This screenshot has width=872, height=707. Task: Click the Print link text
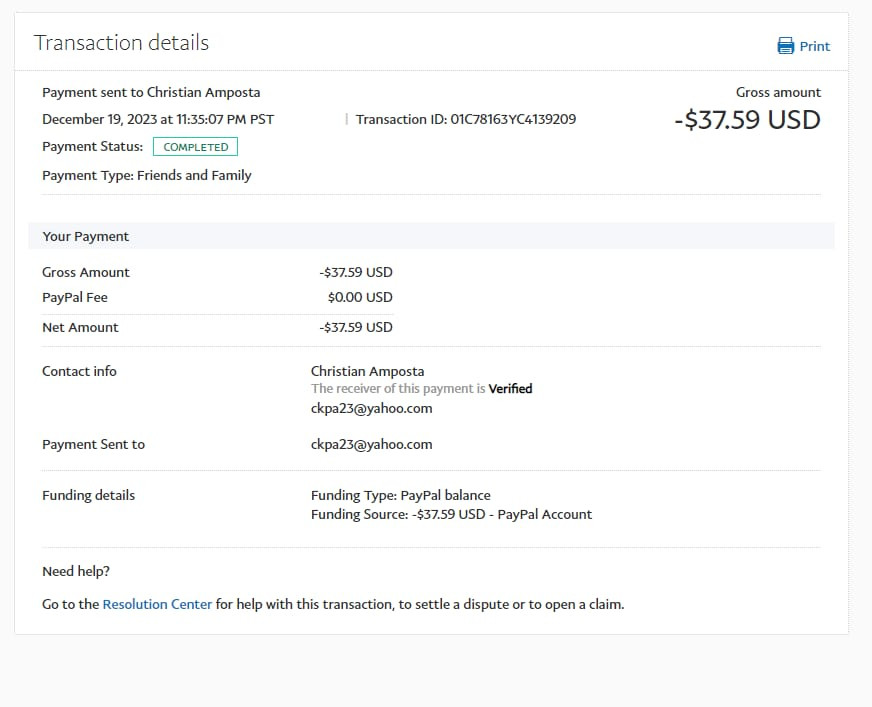[815, 46]
